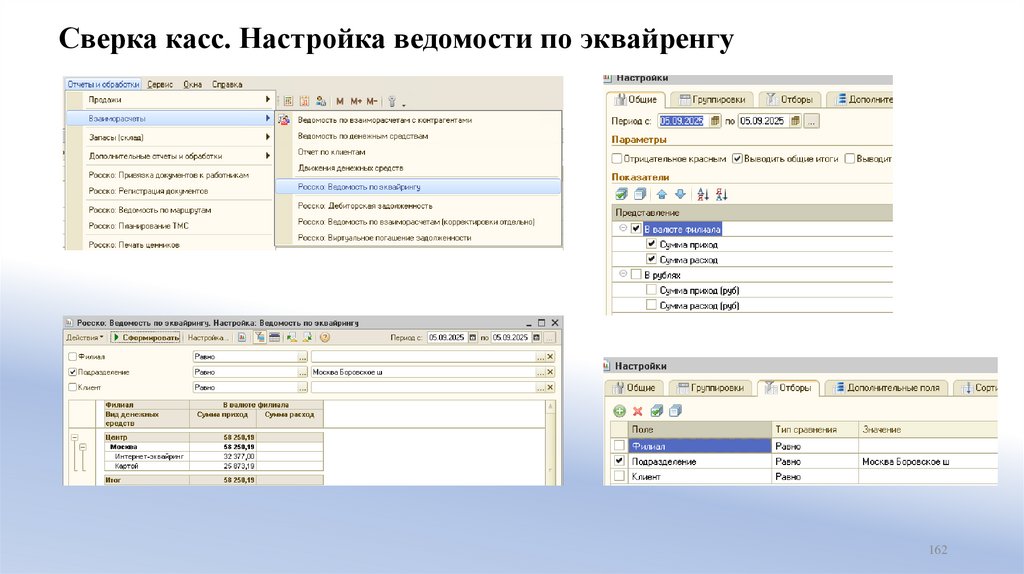1024x574 pixels.
Task: Click the wrench tools icon after M-
Action: [x=392, y=101]
